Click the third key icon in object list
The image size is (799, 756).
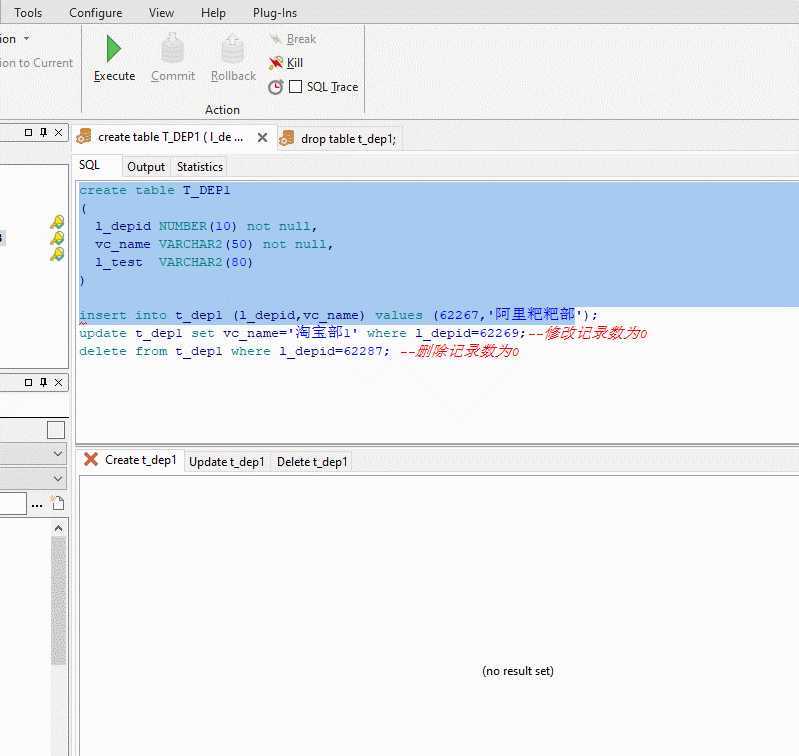[x=57, y=254]
